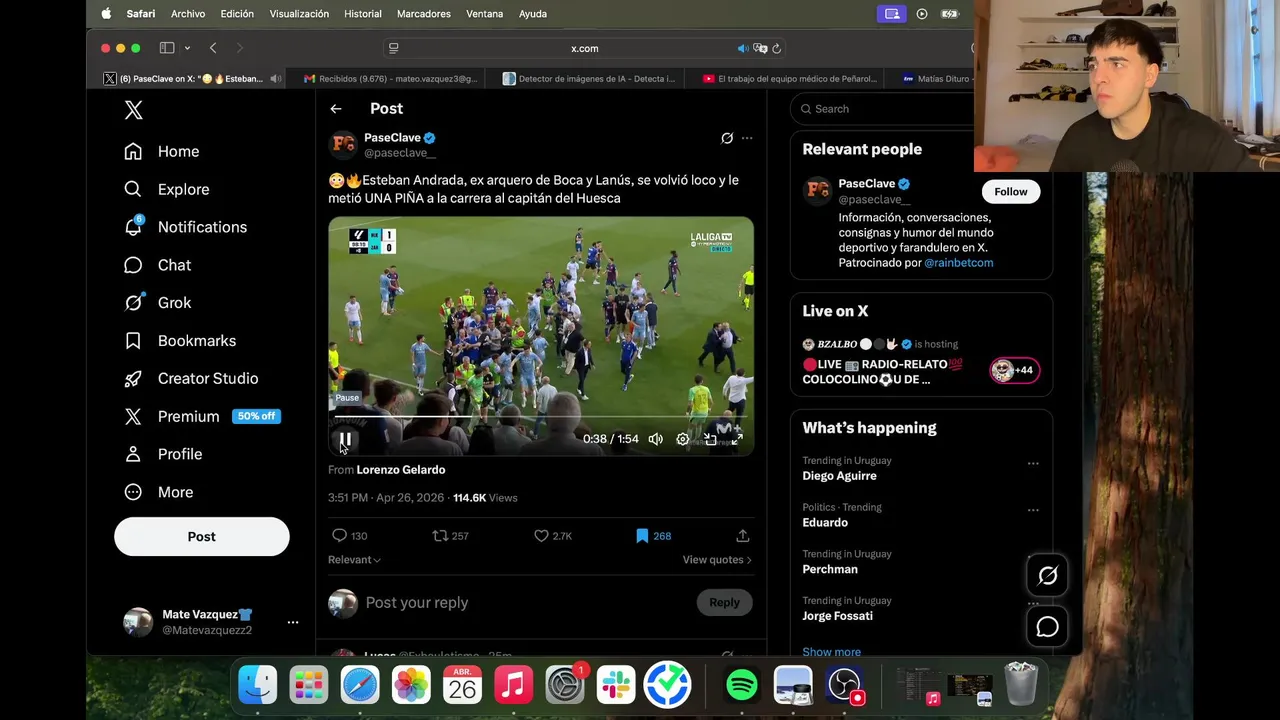Screen dimensions: 1280x720
Task: Open Profile in the sidebar
Action: (163, 454)
